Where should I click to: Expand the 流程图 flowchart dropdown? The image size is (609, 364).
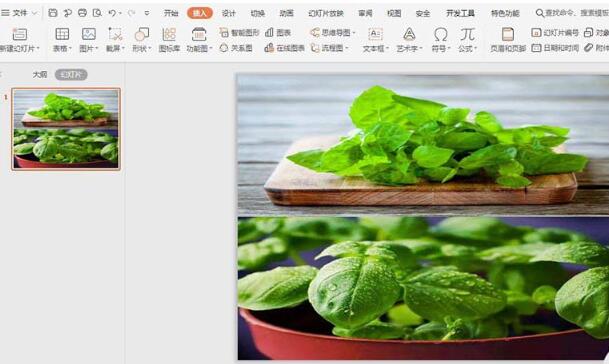point(346,48)
